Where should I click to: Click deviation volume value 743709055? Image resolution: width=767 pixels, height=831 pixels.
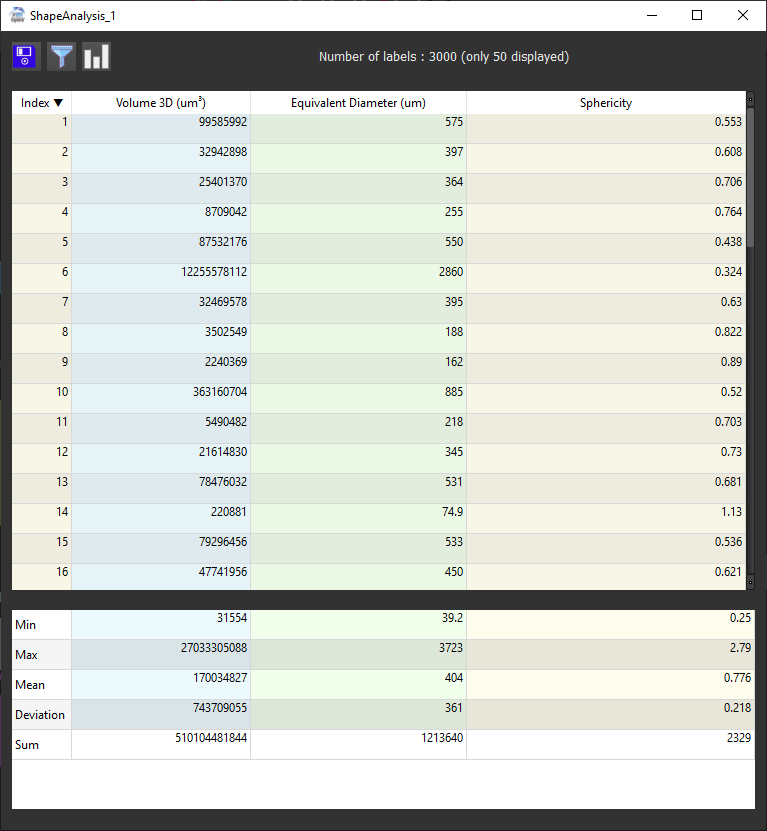[x=161, y=714]
